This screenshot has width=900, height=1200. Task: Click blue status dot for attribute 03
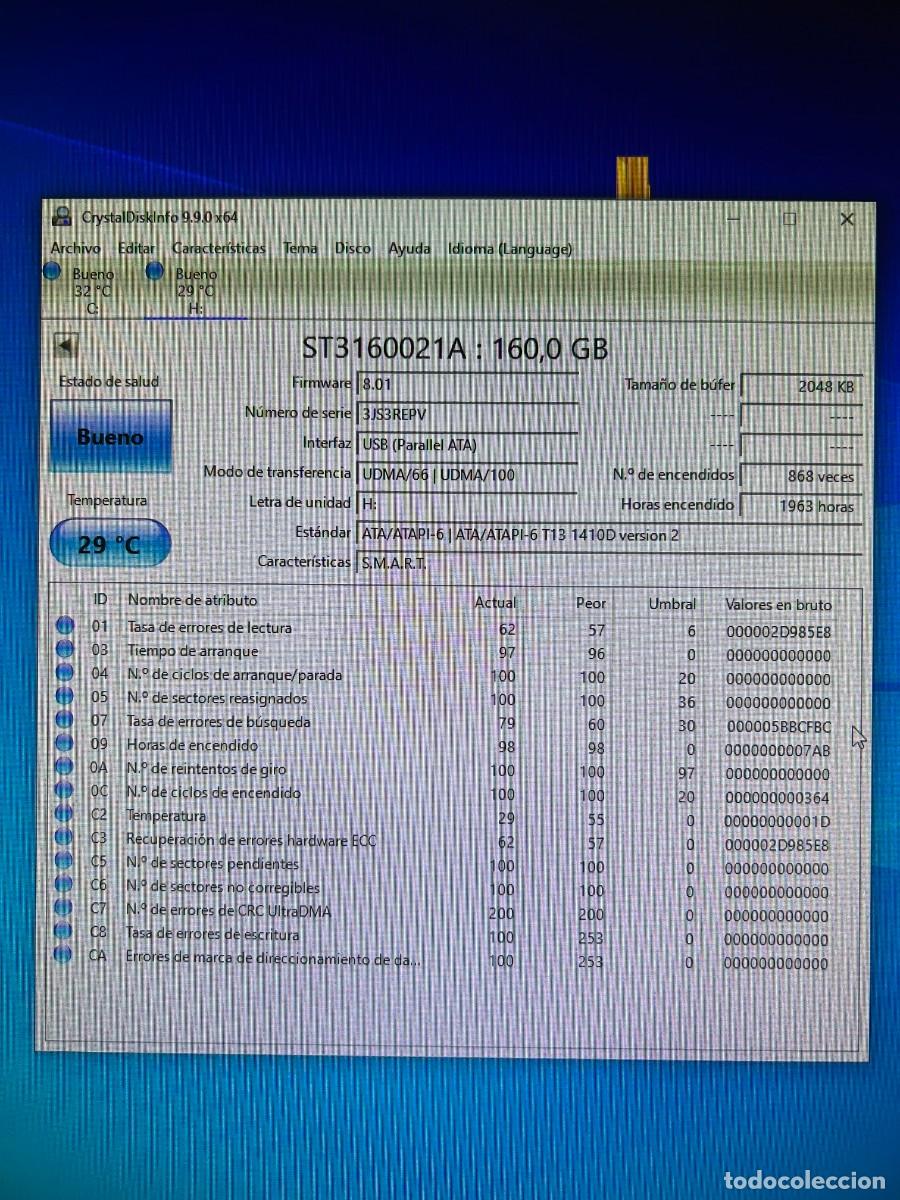[x=65, y=650]
